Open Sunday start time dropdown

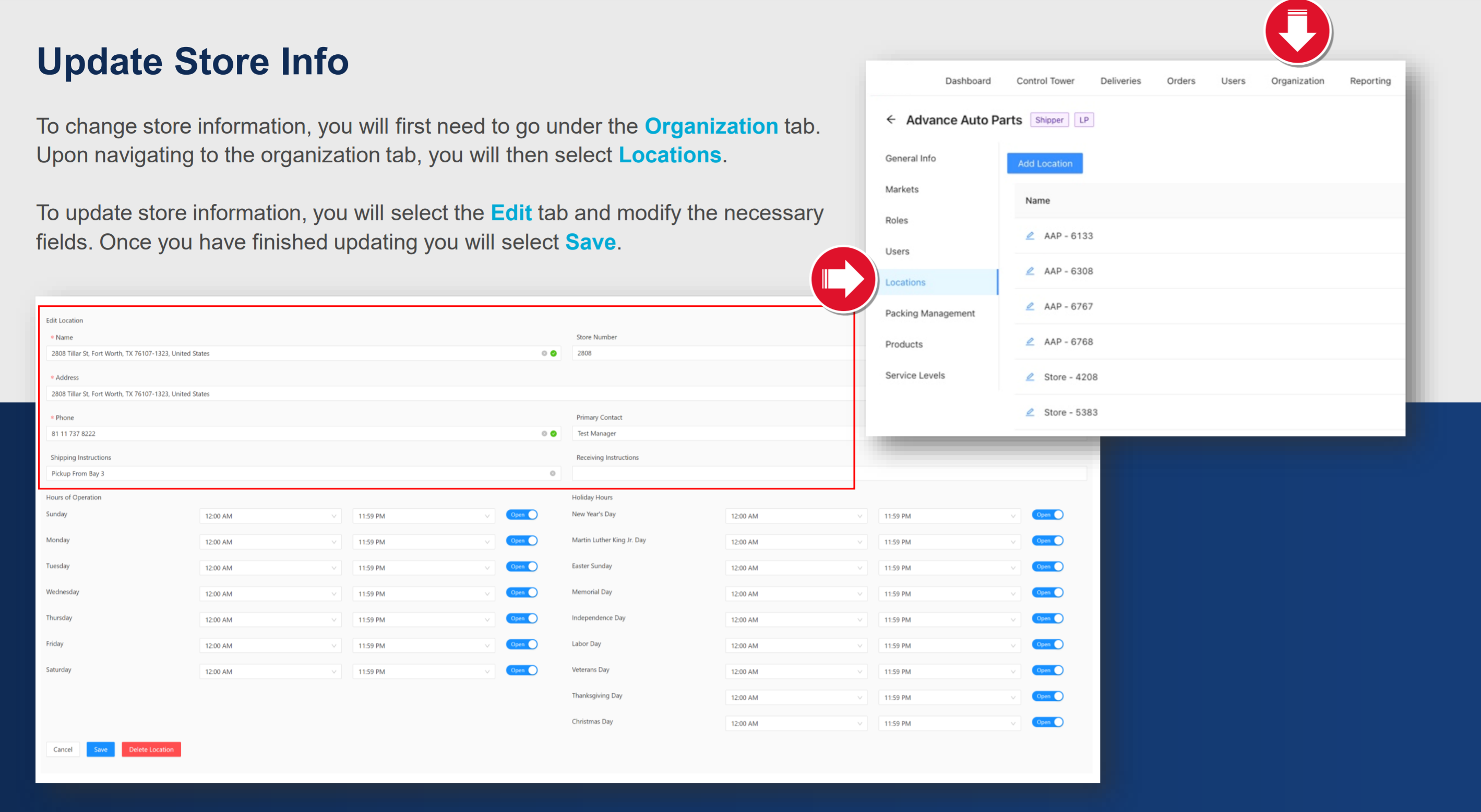pyautogui.click(x=270, y=516)
